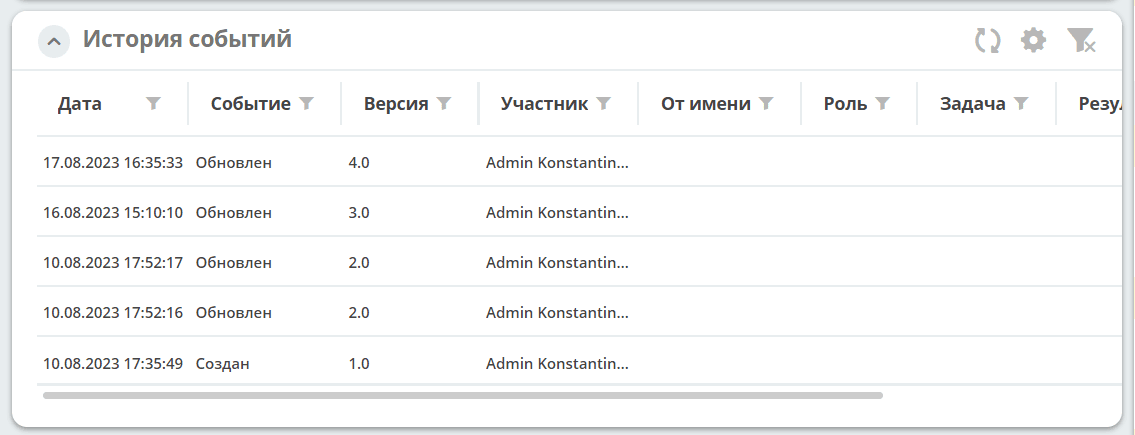Click the partially visible Результат column header

[1100, 104]
